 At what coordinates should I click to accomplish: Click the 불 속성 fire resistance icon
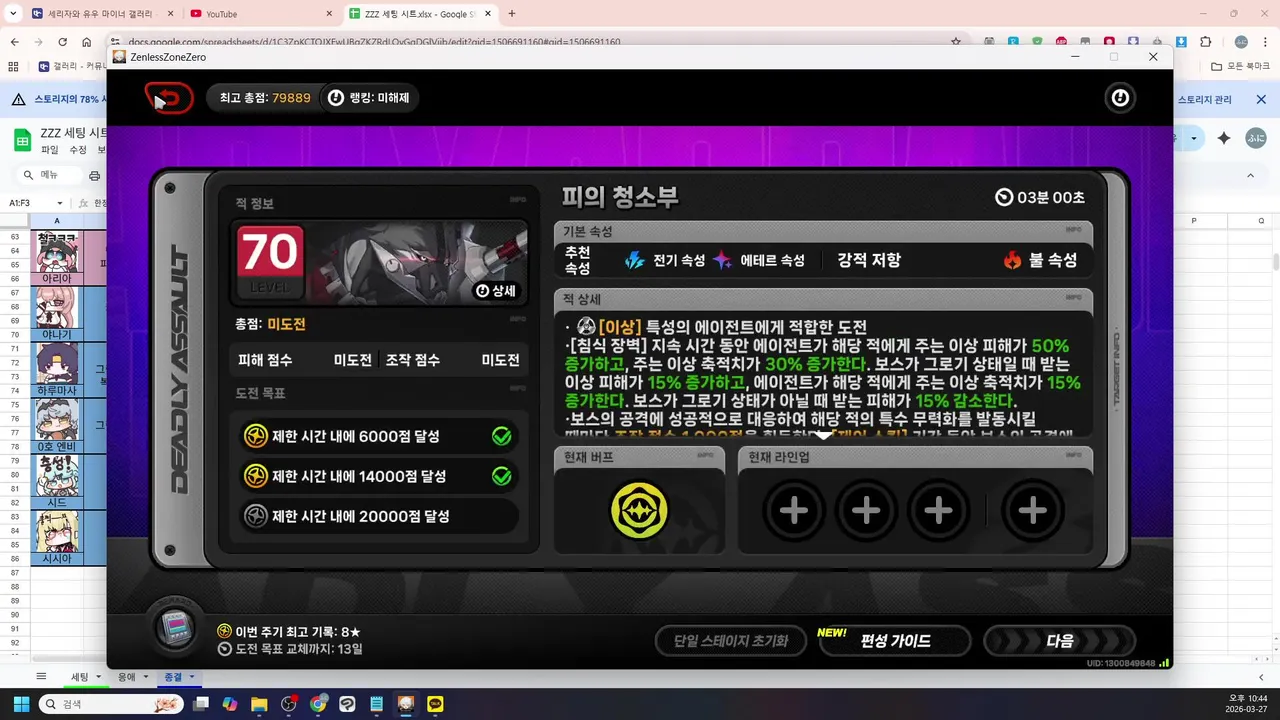point(1012,260)
